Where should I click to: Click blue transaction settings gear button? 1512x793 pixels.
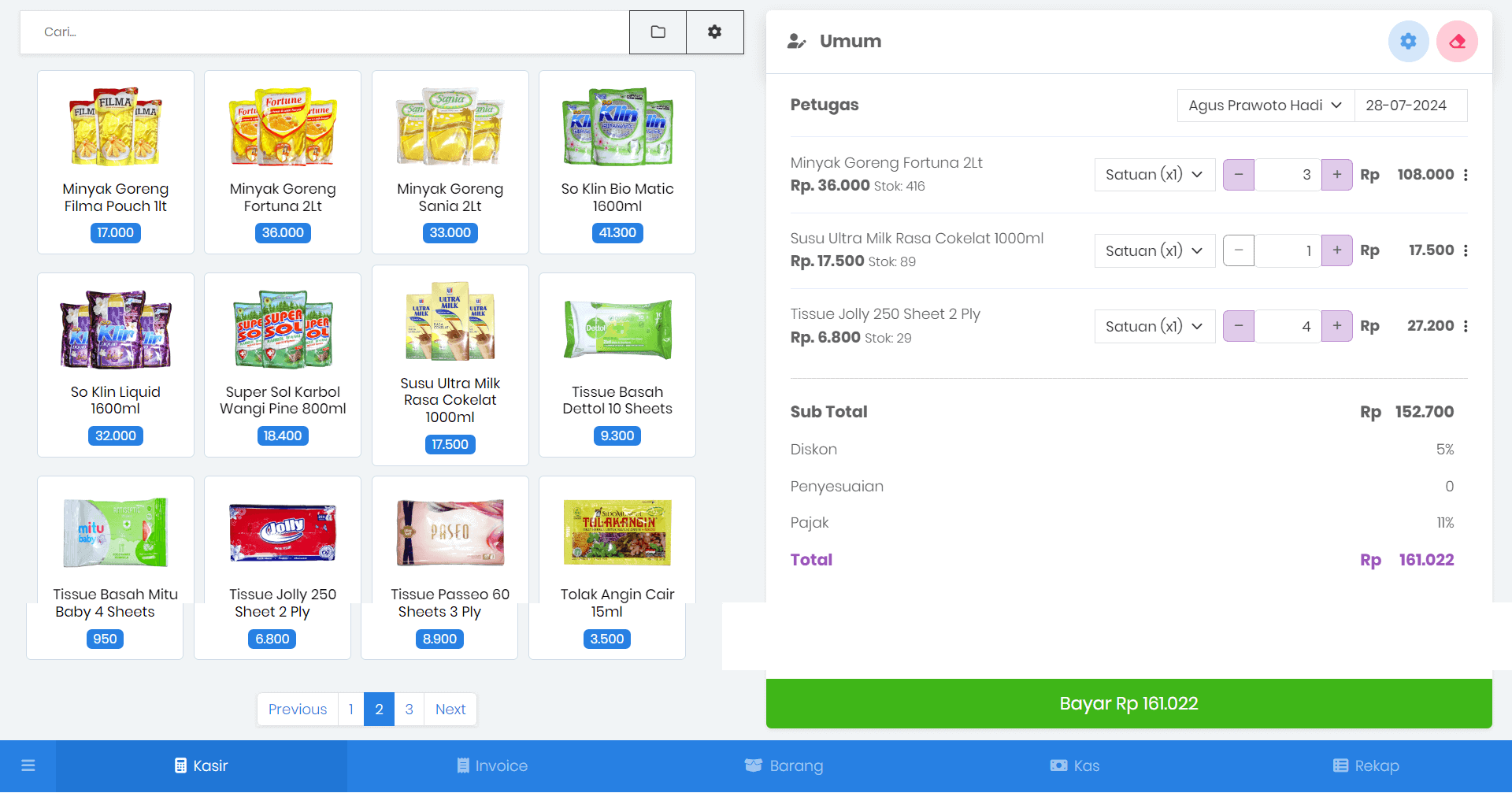click(1408, 41)
